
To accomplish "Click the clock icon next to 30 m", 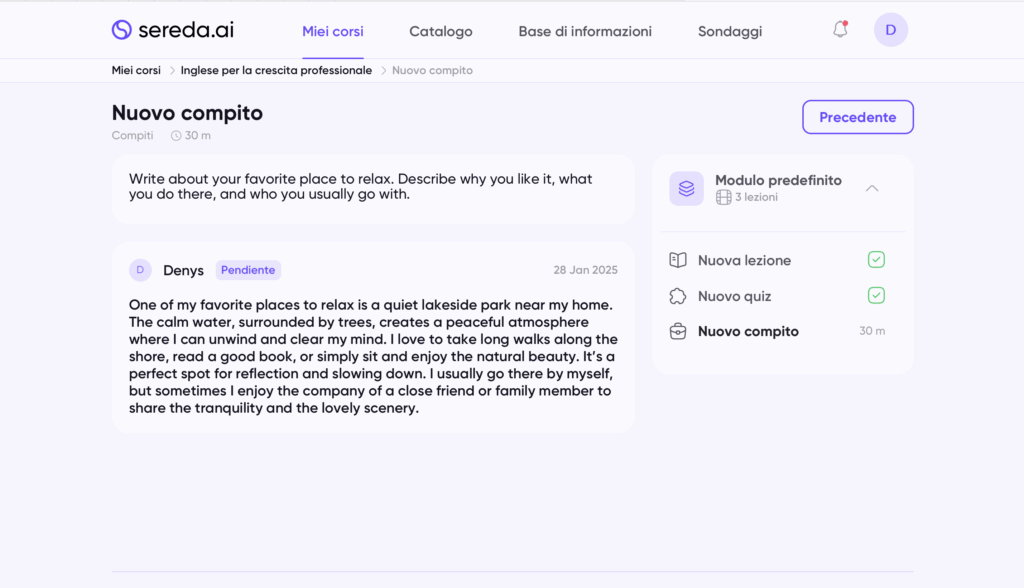I will [176, 136].
